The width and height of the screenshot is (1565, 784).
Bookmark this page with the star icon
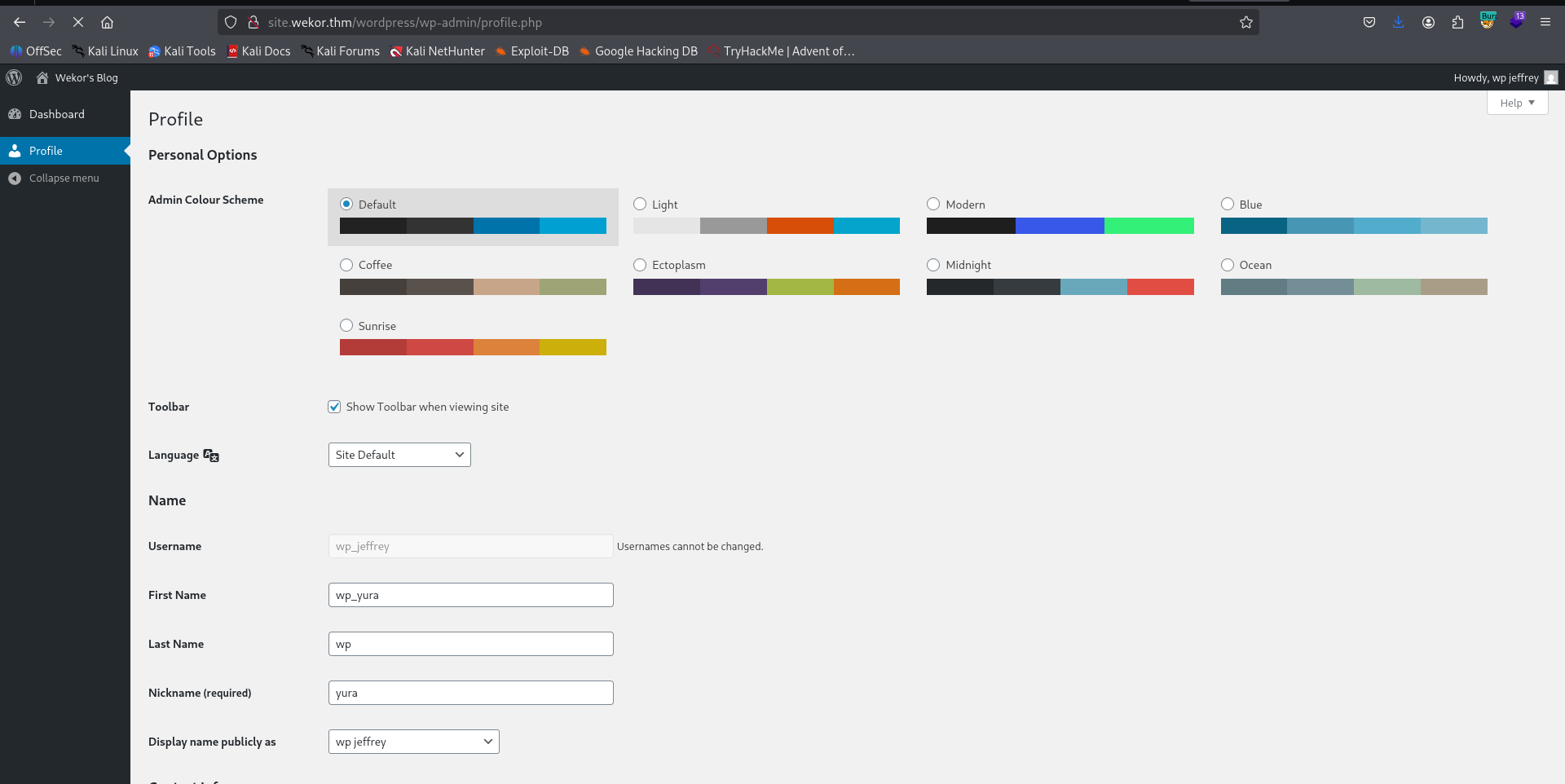1245,23
